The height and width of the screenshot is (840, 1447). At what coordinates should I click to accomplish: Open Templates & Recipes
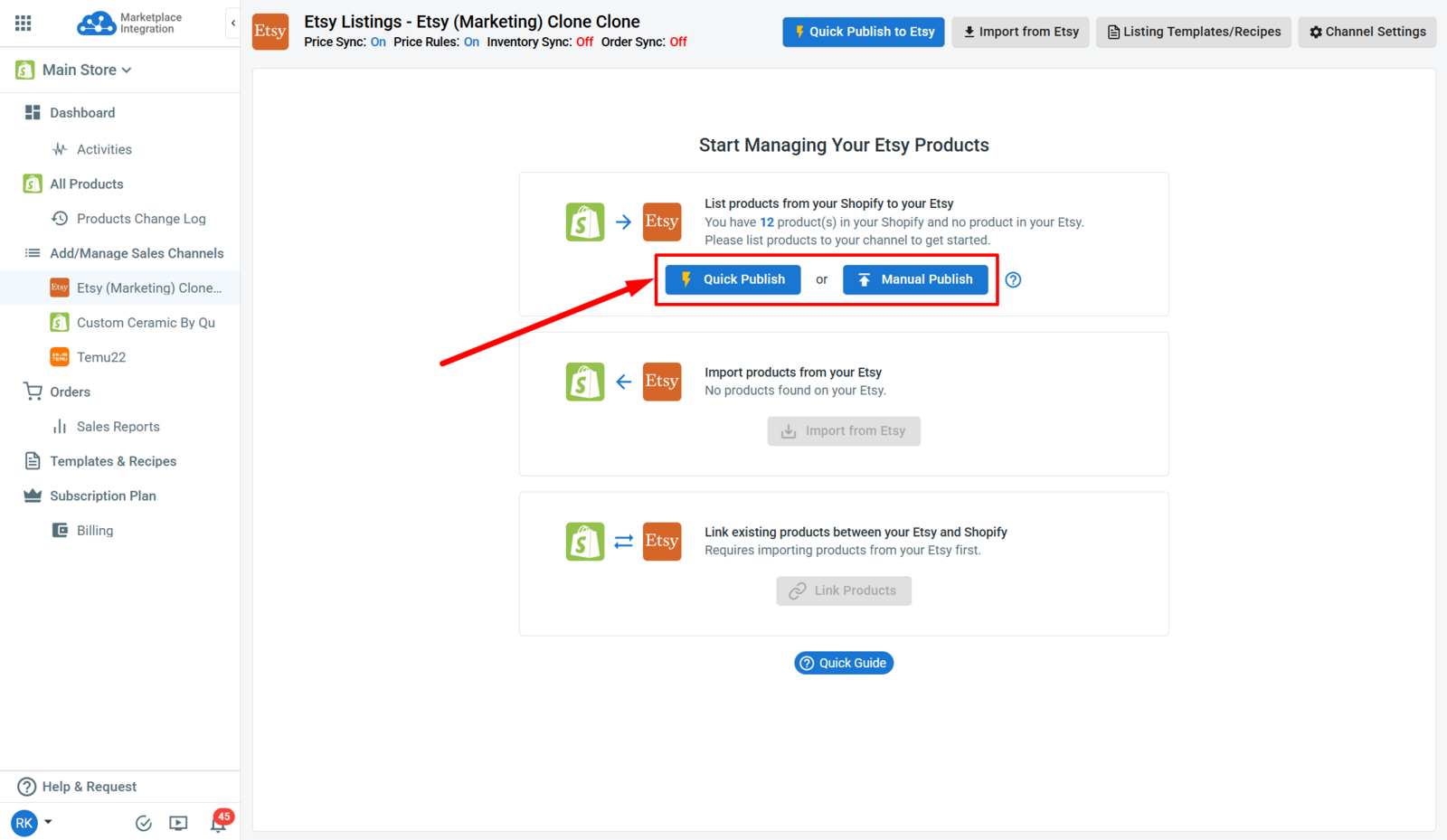113,461
